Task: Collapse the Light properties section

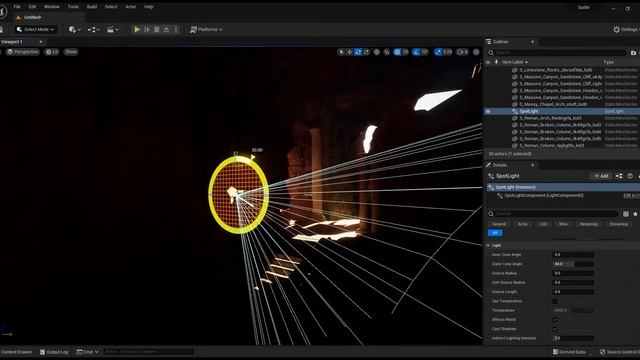Action: [x=488, y=245]
